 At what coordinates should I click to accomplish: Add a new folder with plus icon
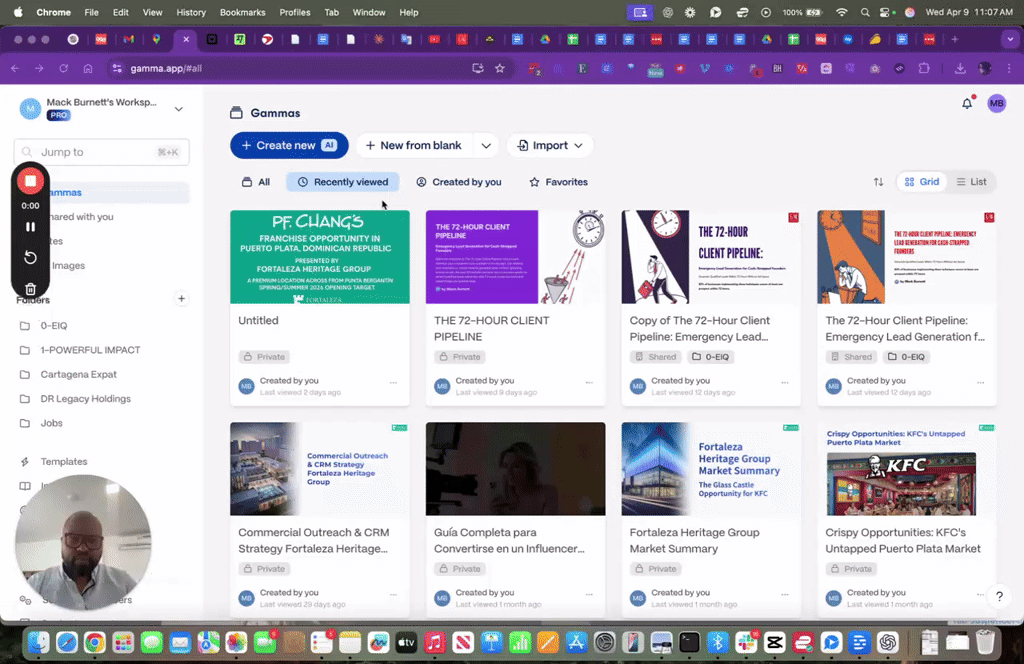[181, 299]
